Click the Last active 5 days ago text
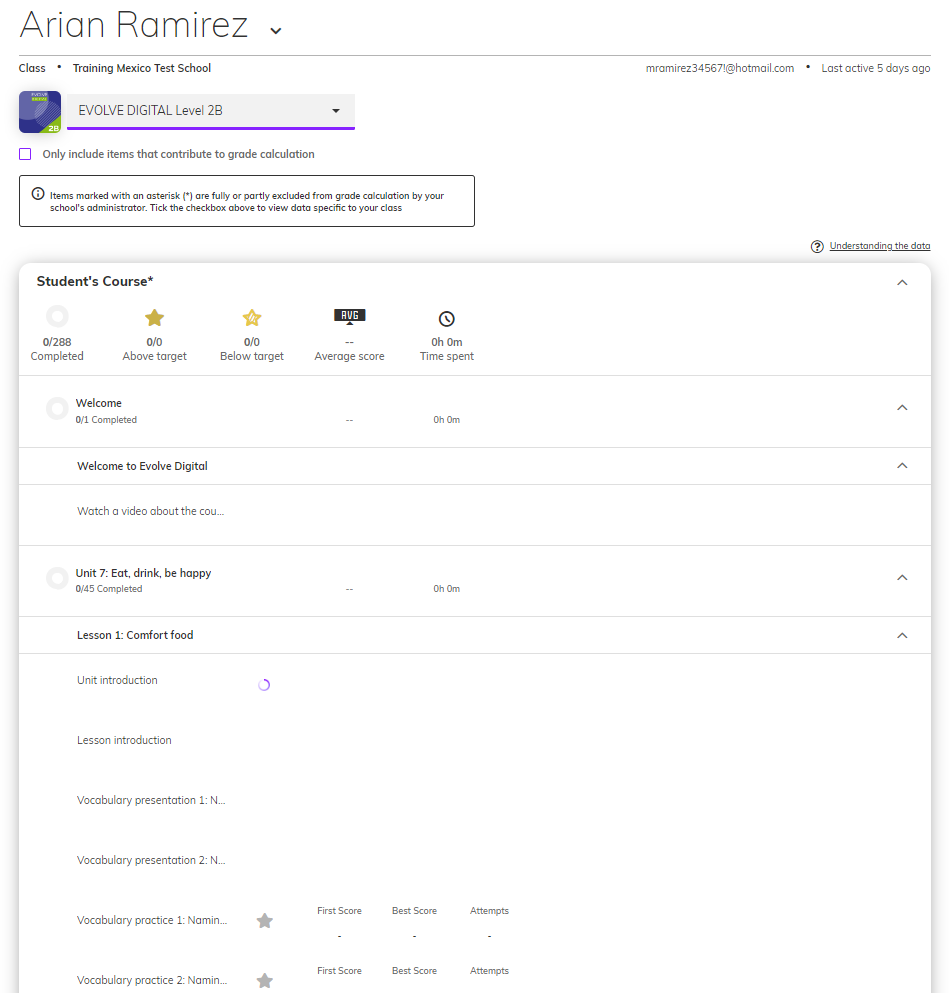The image size is (949, 993). click(x=876, y=68)
